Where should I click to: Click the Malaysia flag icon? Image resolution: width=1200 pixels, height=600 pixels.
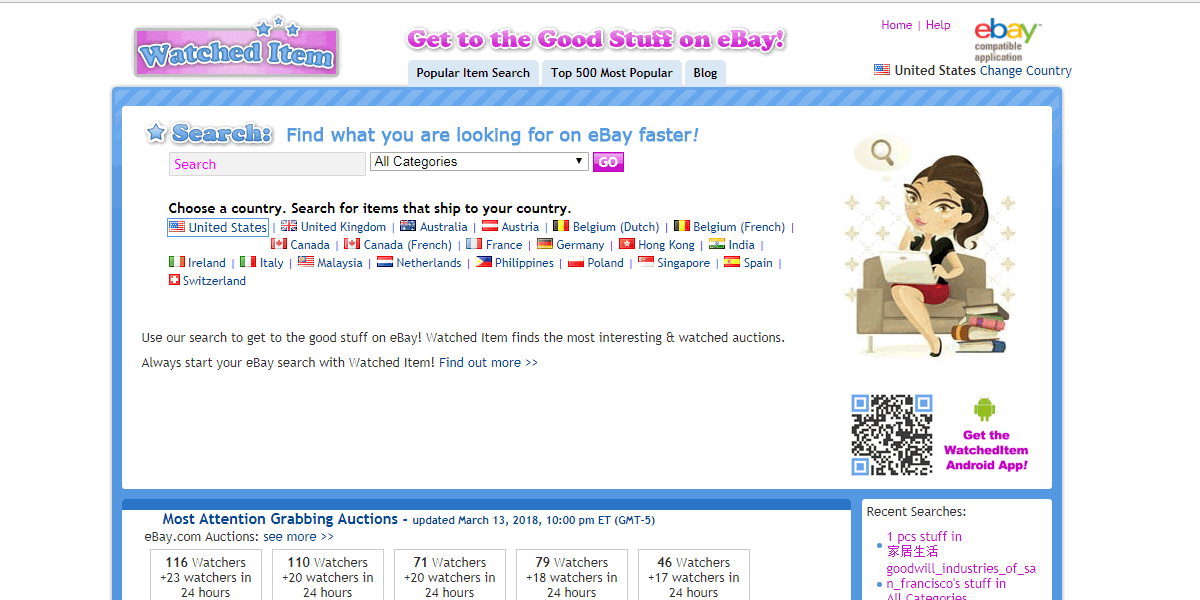[x=306, y=262]
